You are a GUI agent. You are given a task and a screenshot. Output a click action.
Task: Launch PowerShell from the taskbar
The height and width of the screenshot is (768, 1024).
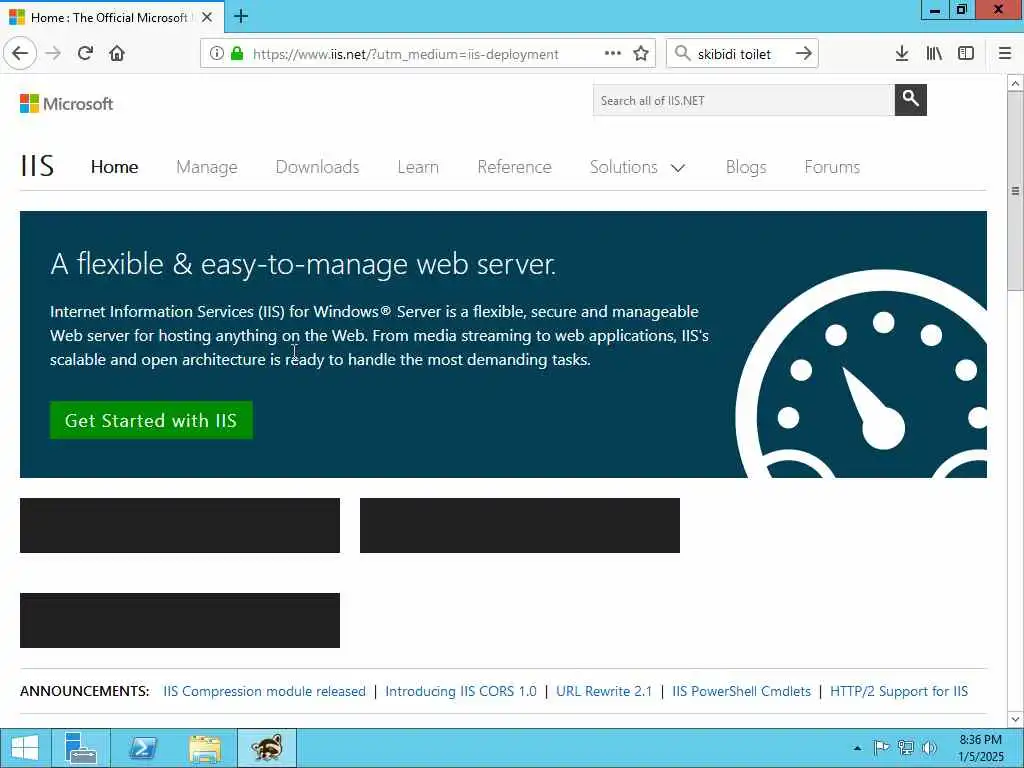click(143, 748)
